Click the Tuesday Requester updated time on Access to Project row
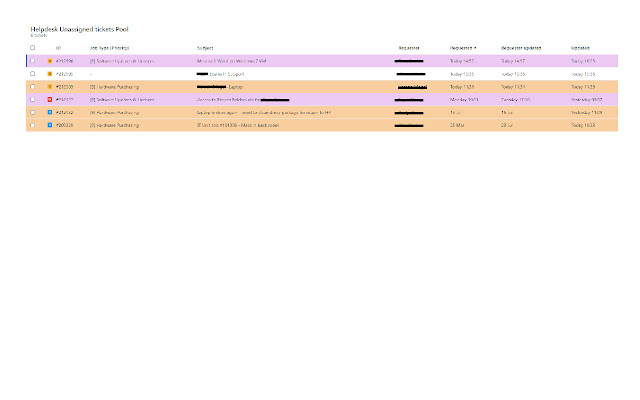Viewport: 640px width, 400px height. click(x=516, y=100)
